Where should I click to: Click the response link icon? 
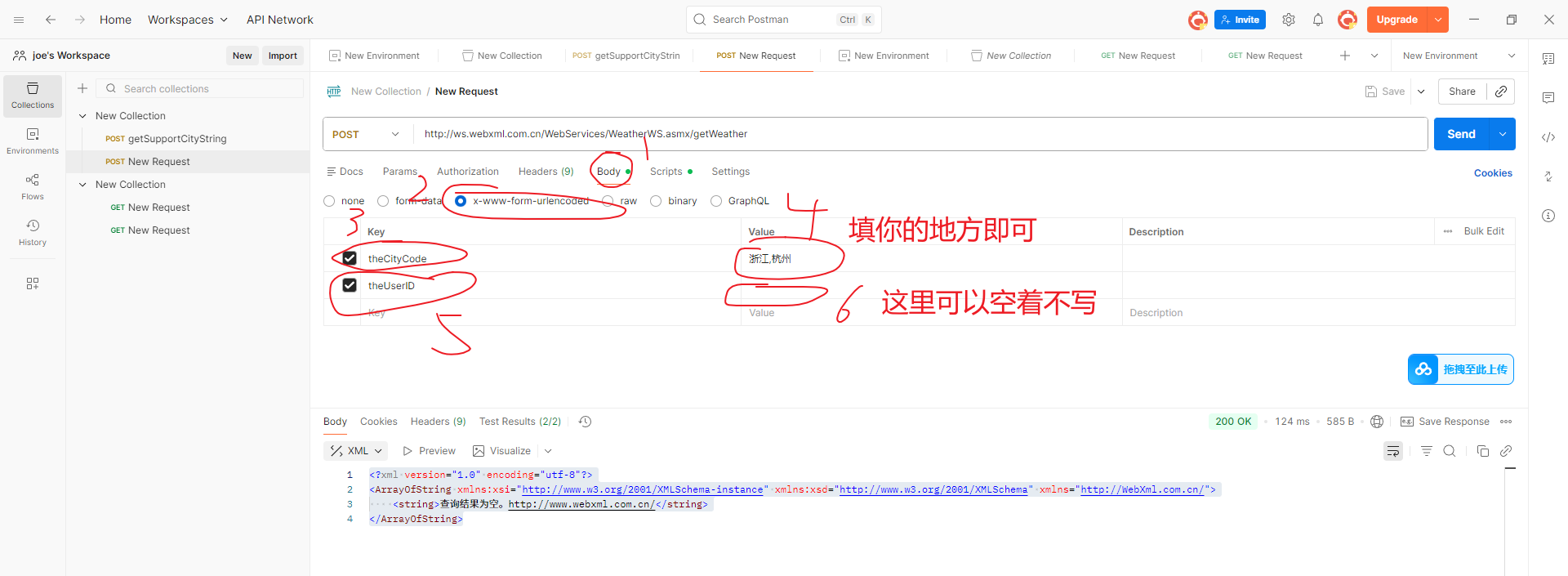coord(1506,451)
